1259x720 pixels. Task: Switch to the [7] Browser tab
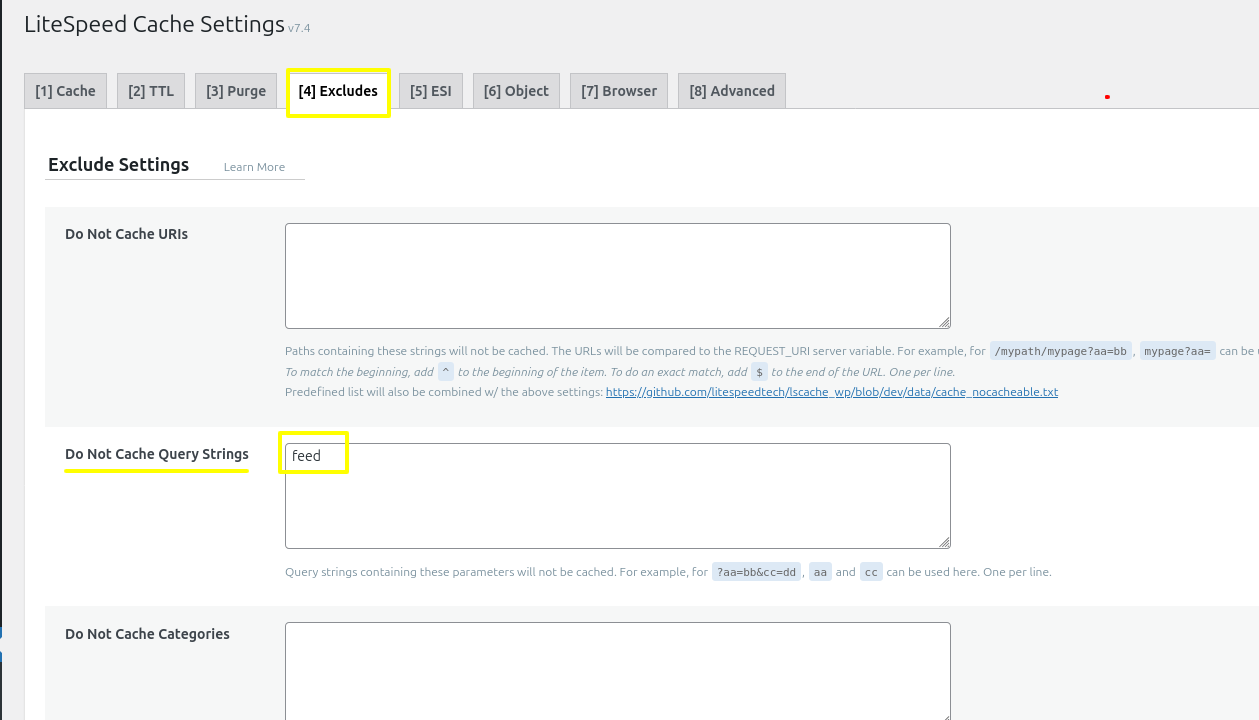coord(618,90)
